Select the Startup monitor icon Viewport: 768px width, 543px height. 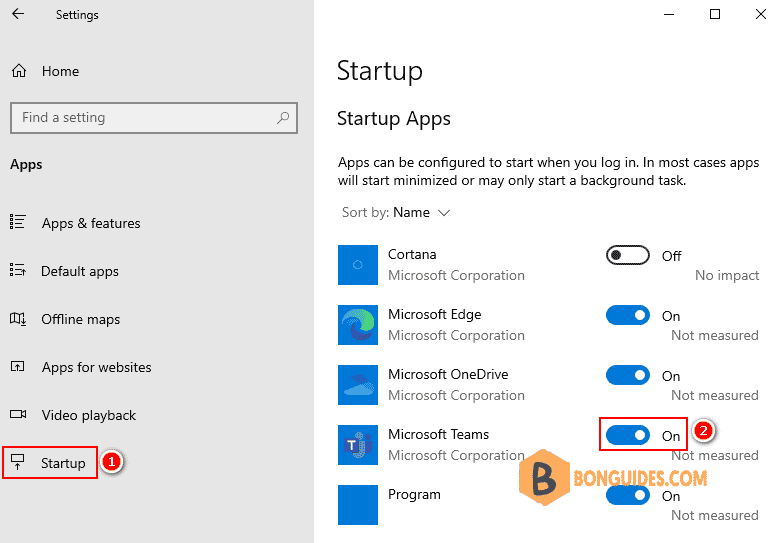coord(18,462)
